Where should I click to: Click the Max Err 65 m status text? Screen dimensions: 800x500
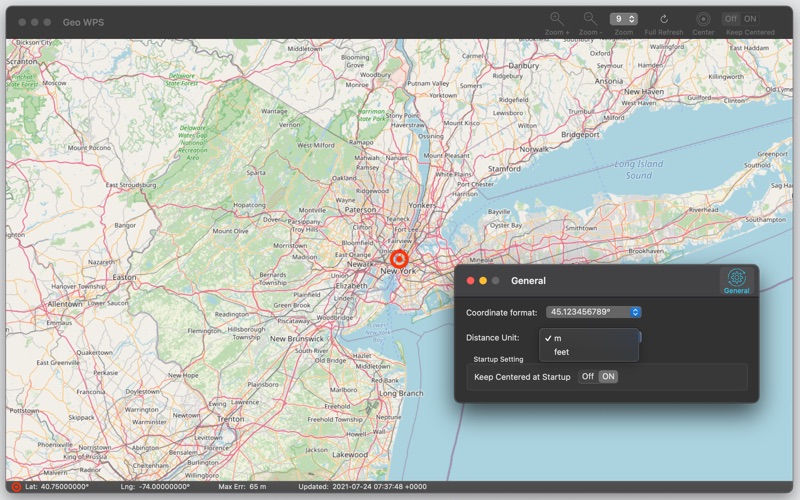point(242,487)
